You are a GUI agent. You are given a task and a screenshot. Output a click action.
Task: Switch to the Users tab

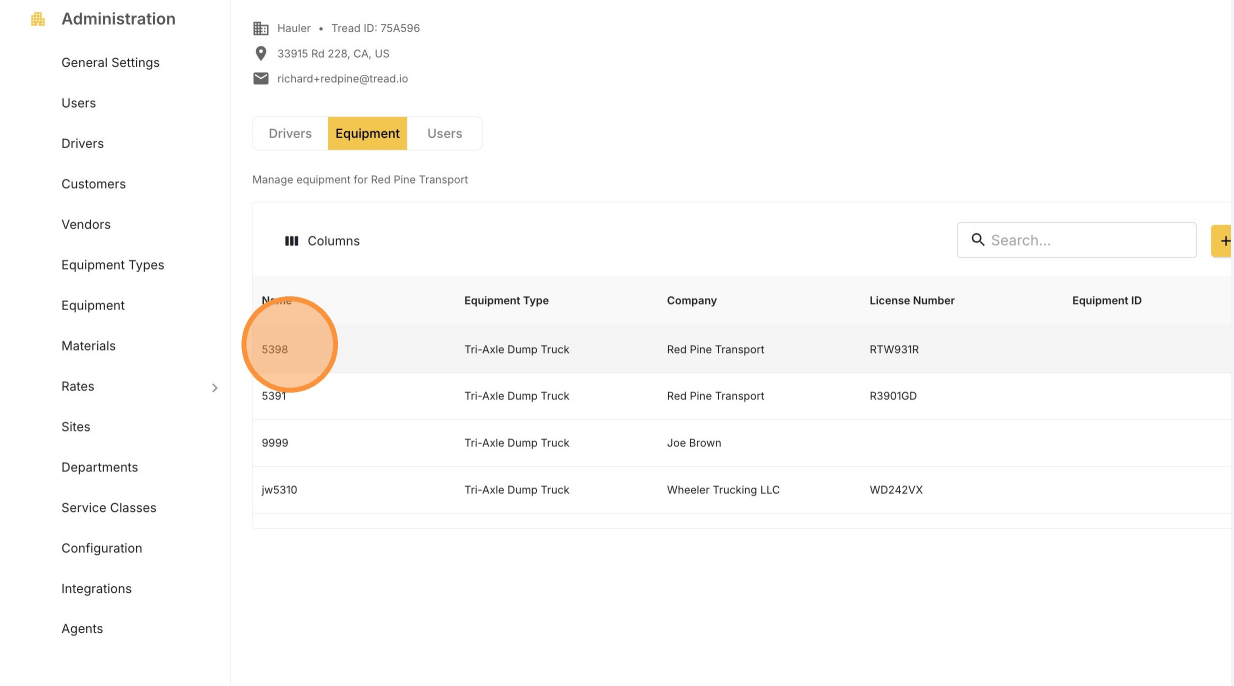click(x=445, y=133)
